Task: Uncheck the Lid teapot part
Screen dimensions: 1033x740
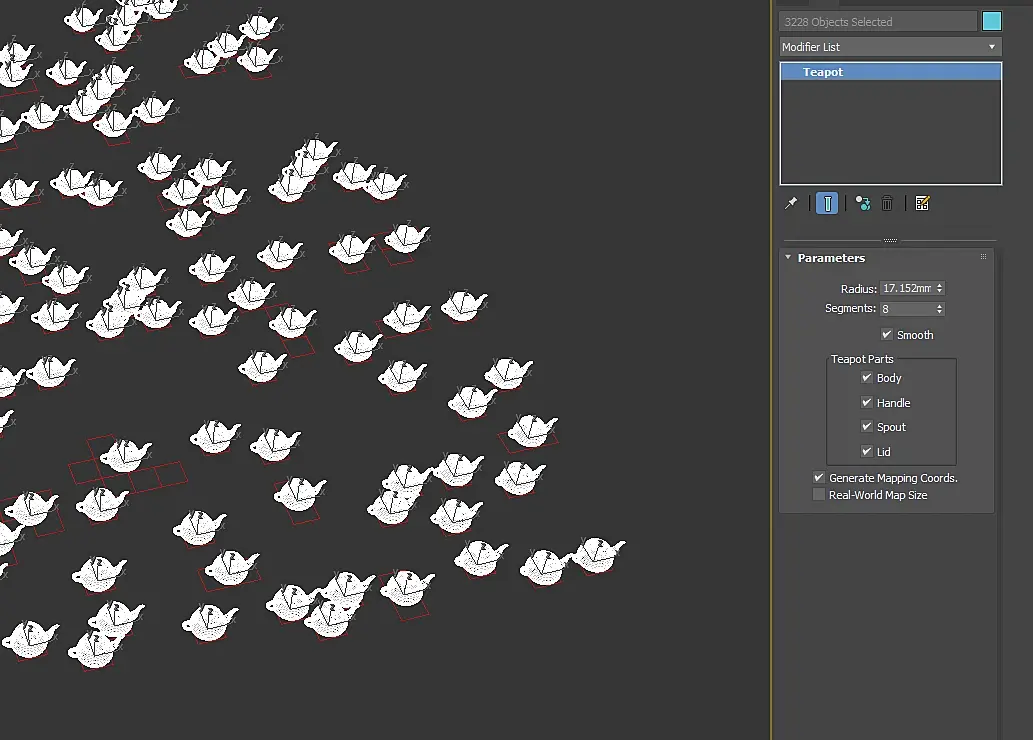Action: coord(867,452)
